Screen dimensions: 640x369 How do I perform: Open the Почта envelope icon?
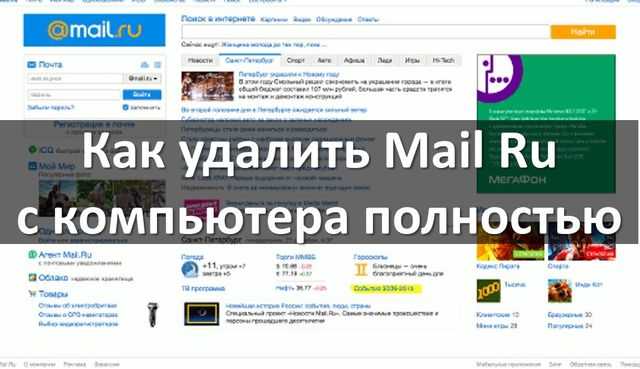pos(31,64)
